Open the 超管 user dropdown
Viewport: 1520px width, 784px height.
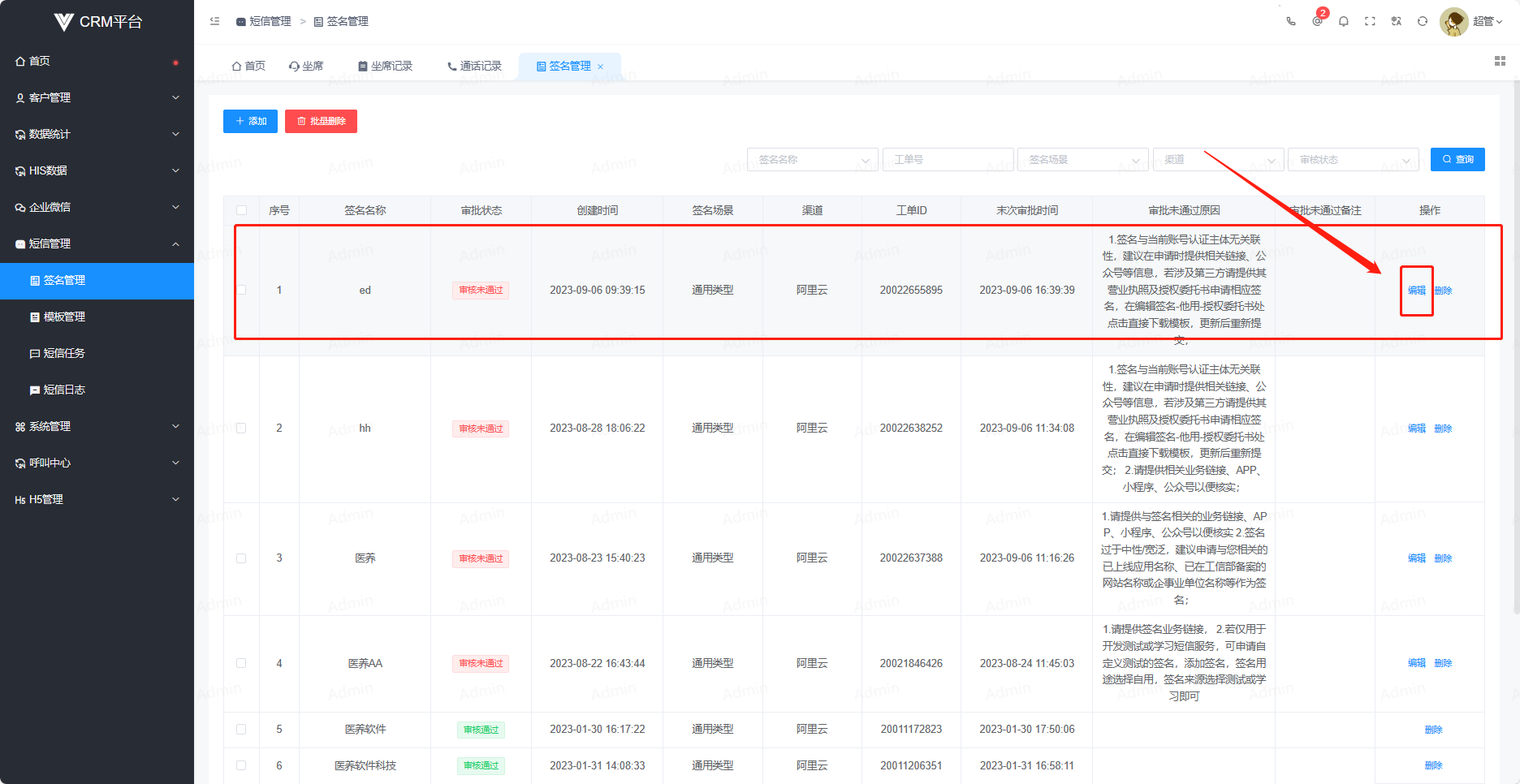coord(1488,22)
